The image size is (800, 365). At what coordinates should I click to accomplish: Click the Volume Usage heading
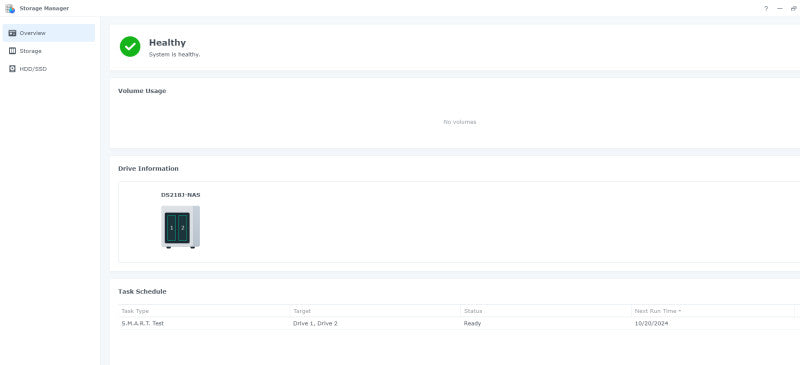click(142, 91)
